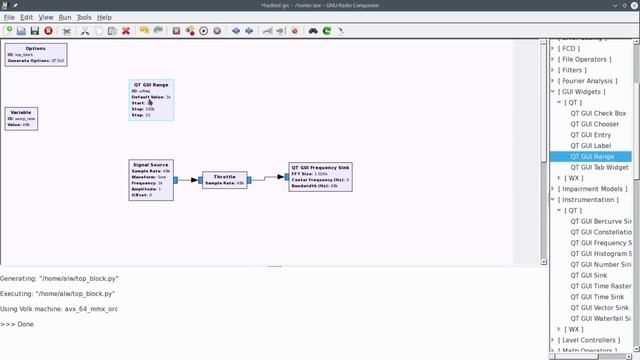Copy the selected block
This screenshot has width=640, height=360.
tap(98, 31)
